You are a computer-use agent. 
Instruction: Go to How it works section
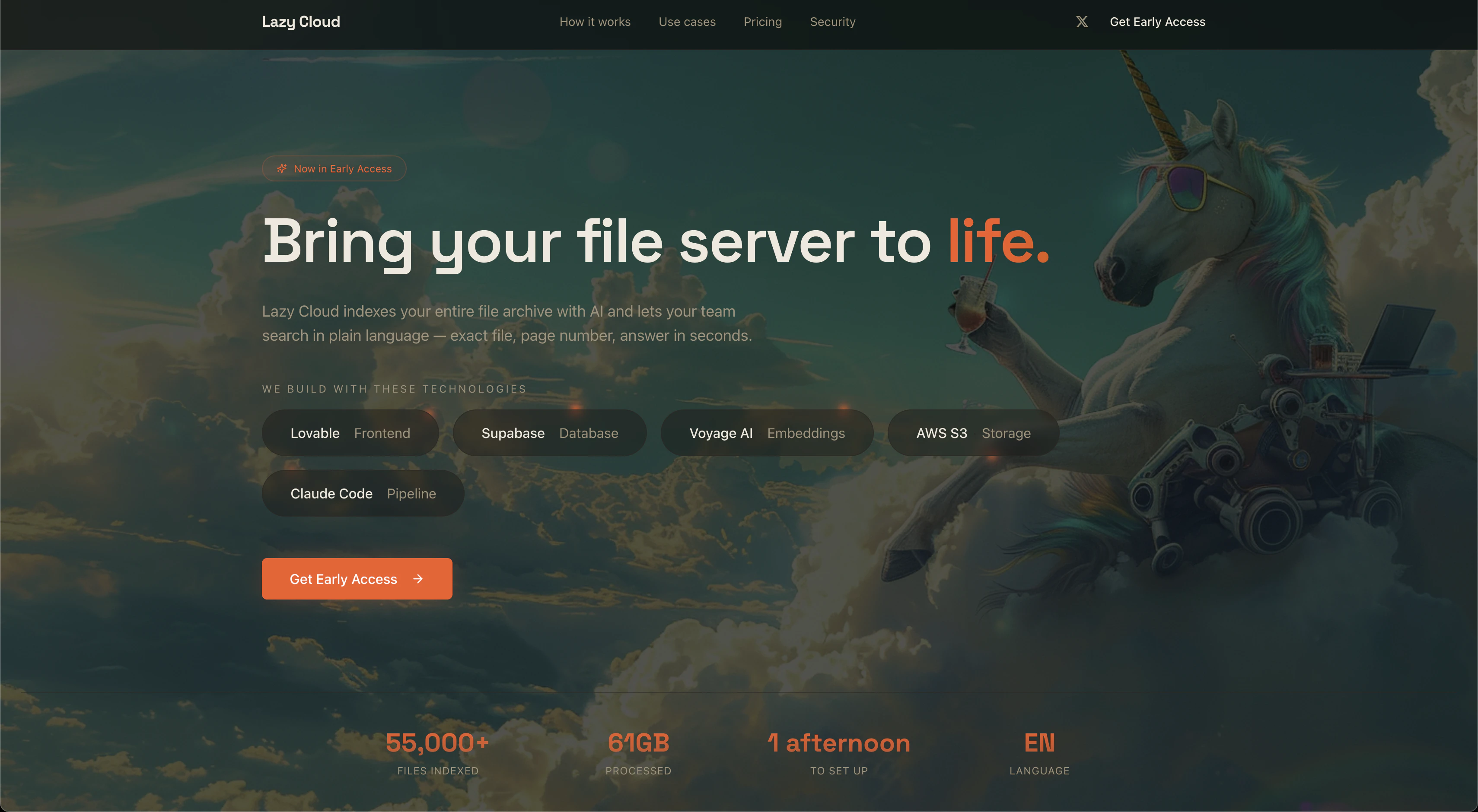(595, 22)
